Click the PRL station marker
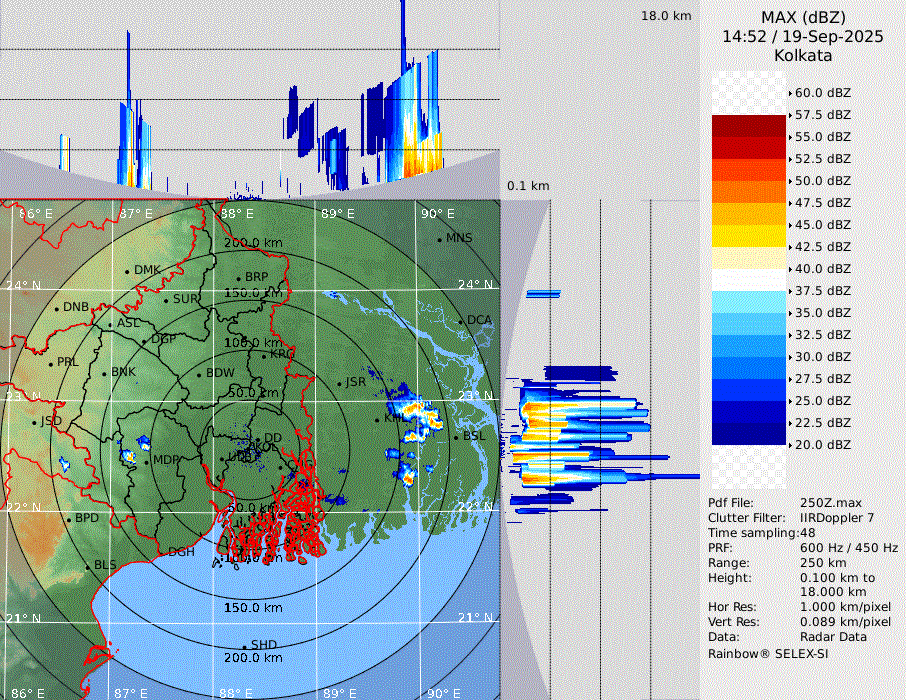 tap(50, 363)
